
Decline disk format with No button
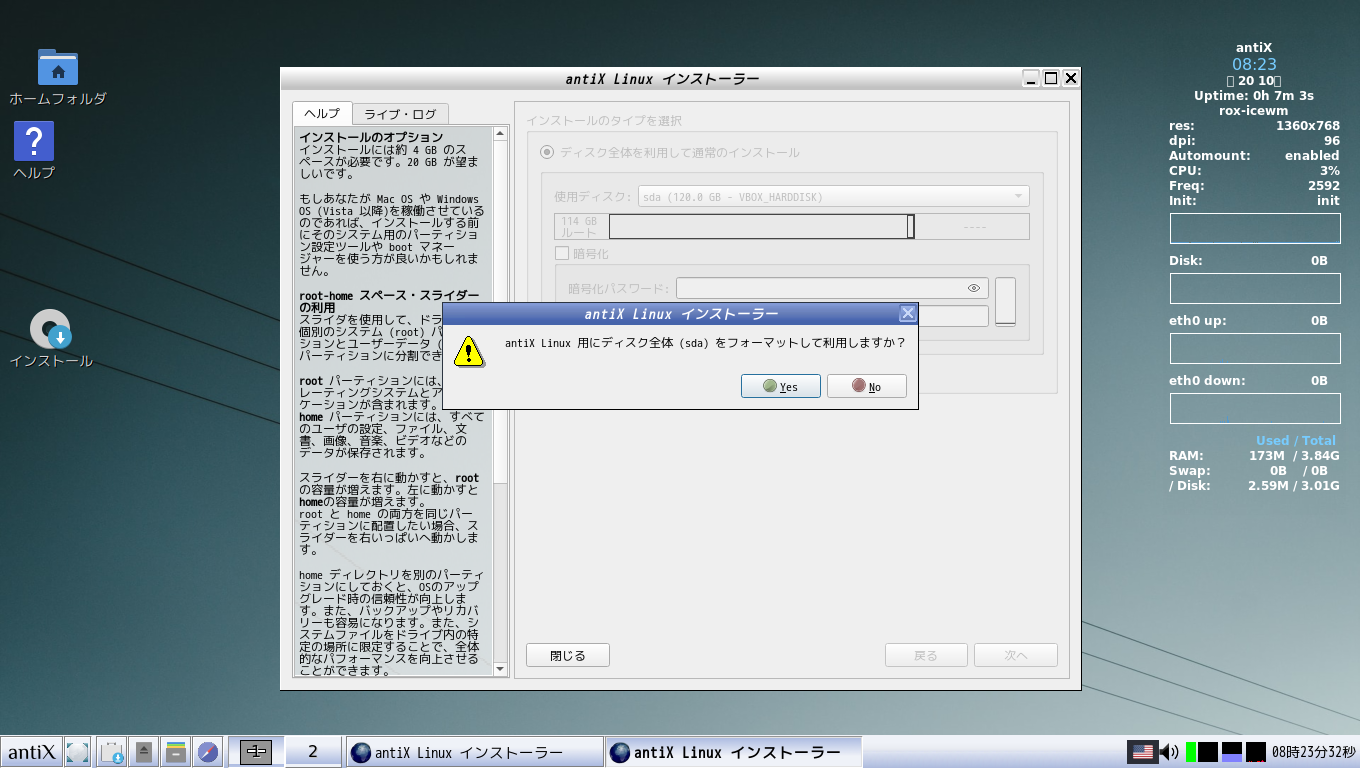pos(867,386)
